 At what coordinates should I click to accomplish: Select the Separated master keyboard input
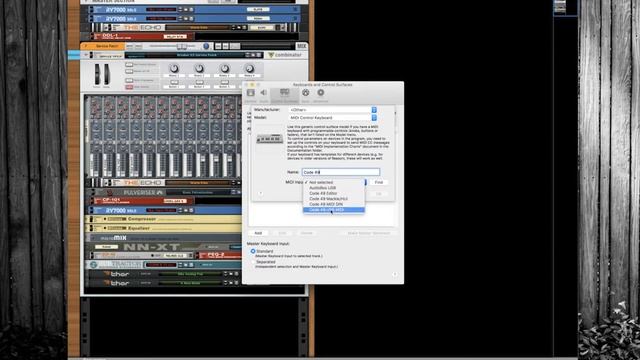(x=253, y=262)
